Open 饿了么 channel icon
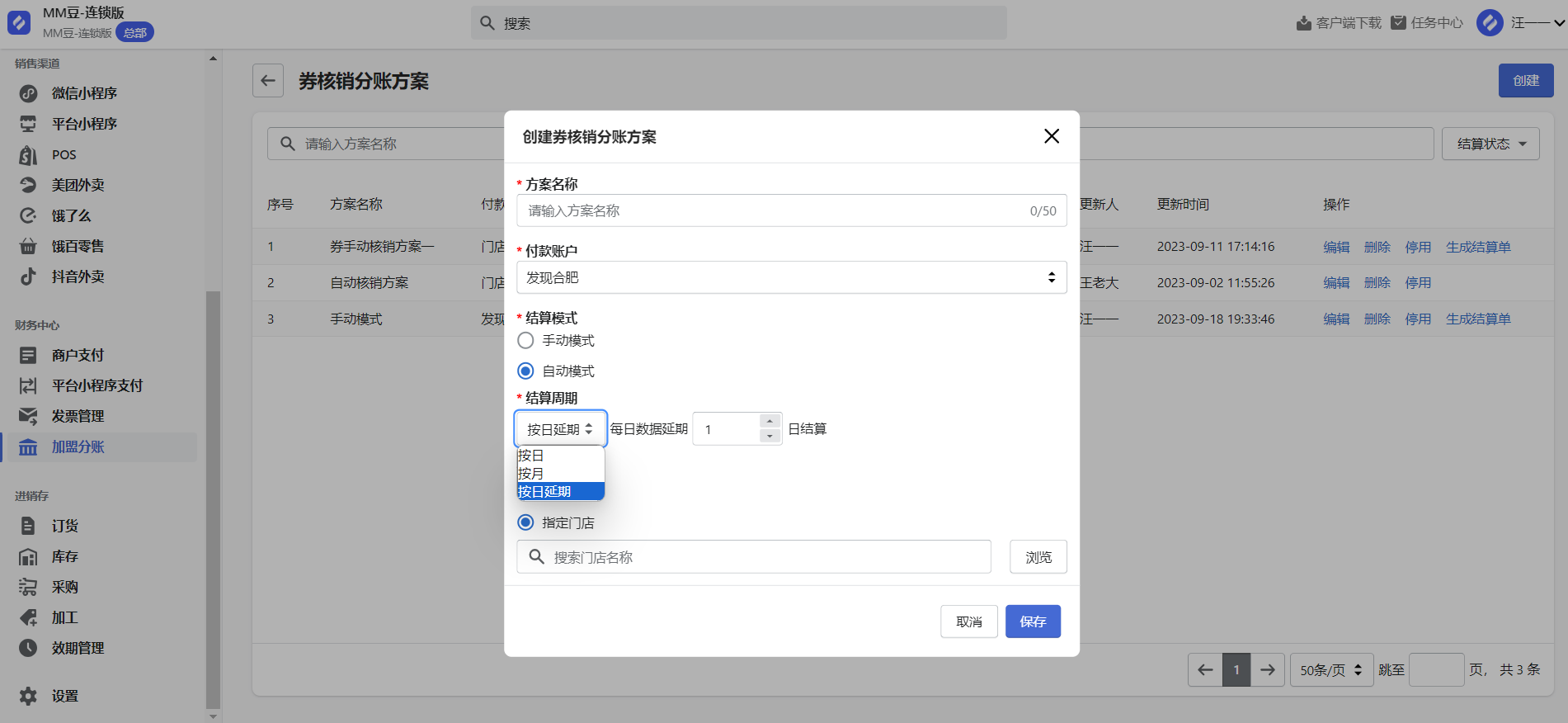The height and width of the screenshot is (723, 1568). (28, 215)
